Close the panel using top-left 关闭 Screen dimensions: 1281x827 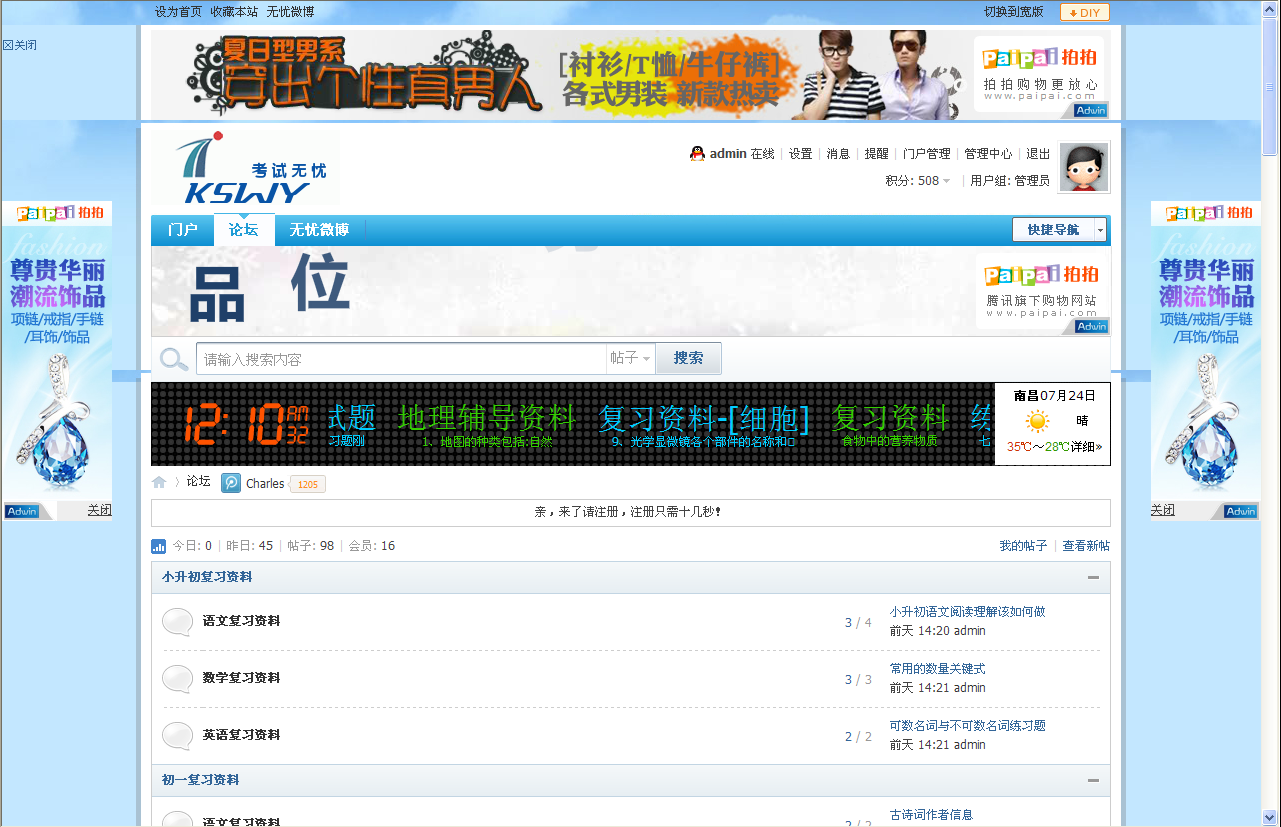pyautogui.click(x=20, y=45)
